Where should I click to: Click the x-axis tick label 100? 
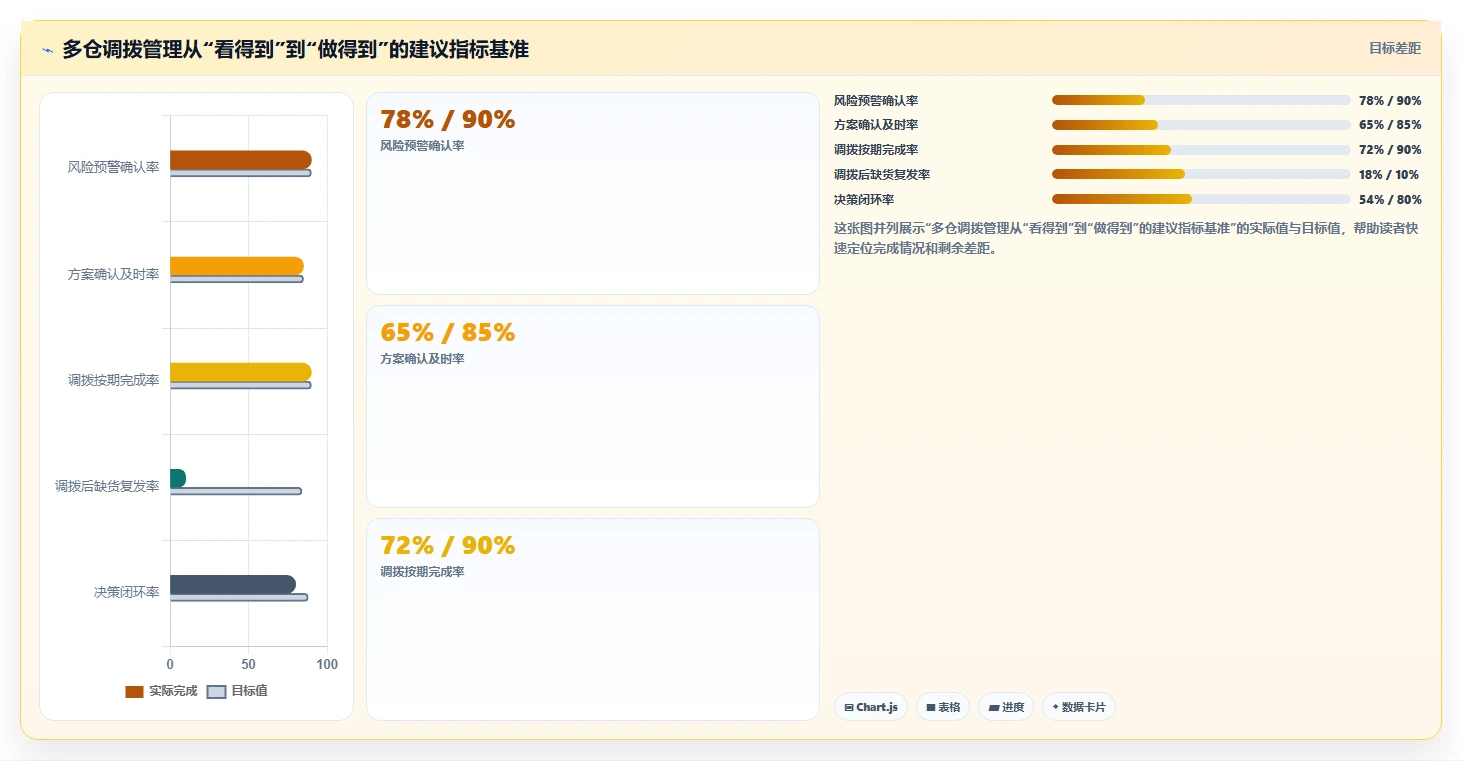point(326,664)
